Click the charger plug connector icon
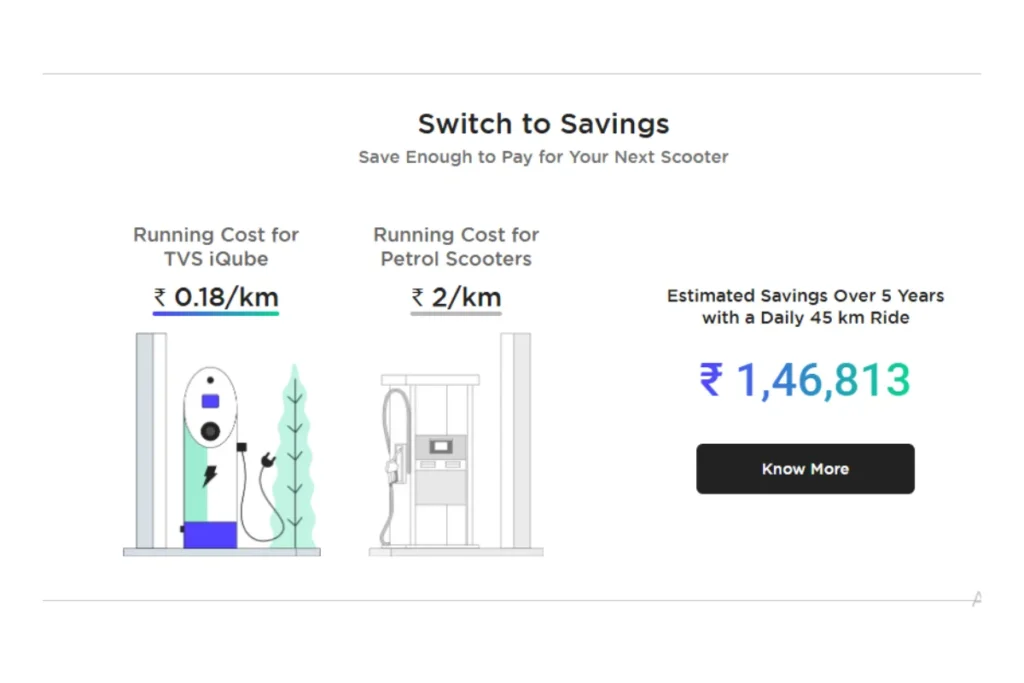 tap(268, 460)
